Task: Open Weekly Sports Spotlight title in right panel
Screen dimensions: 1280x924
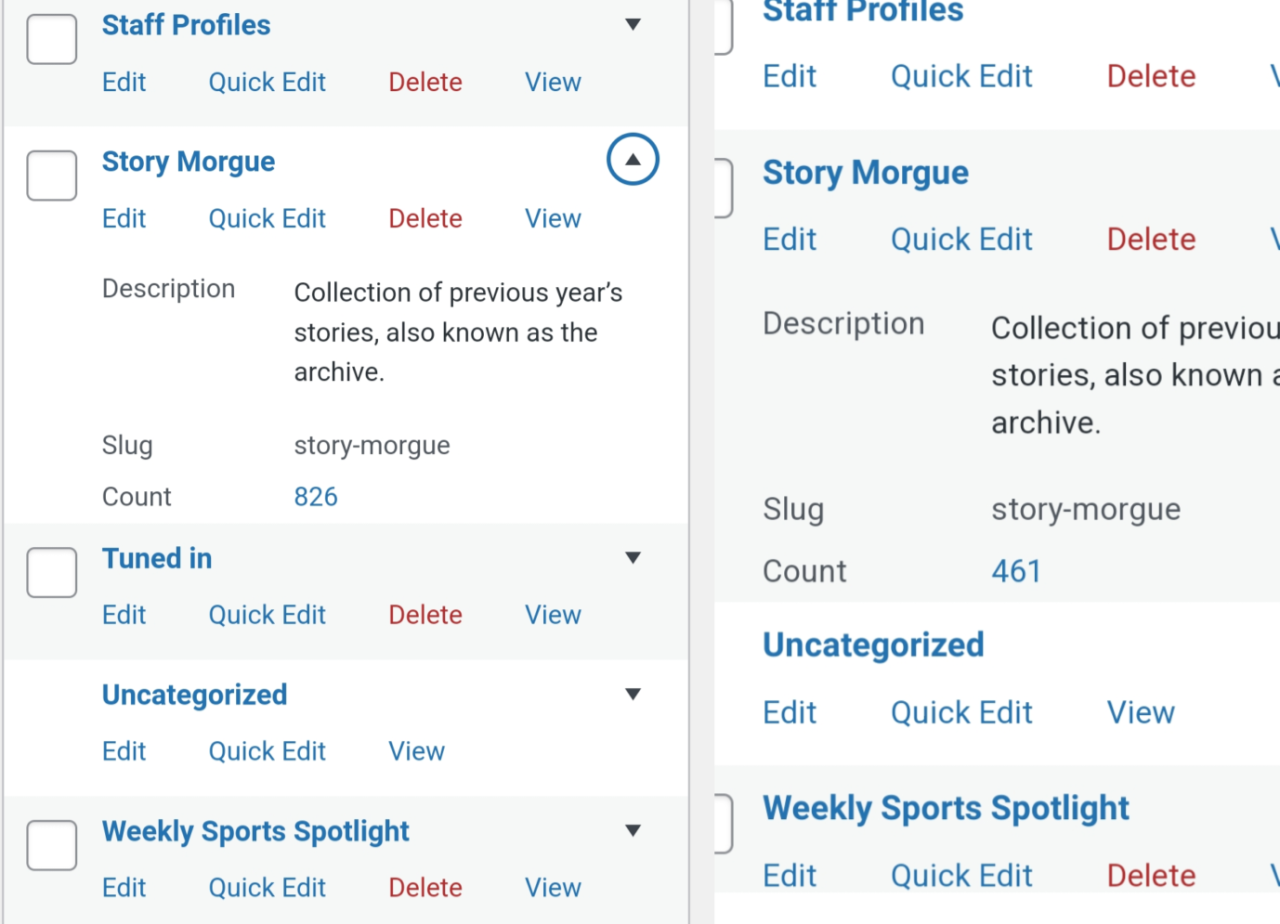Action: click(x=946, y=808)
